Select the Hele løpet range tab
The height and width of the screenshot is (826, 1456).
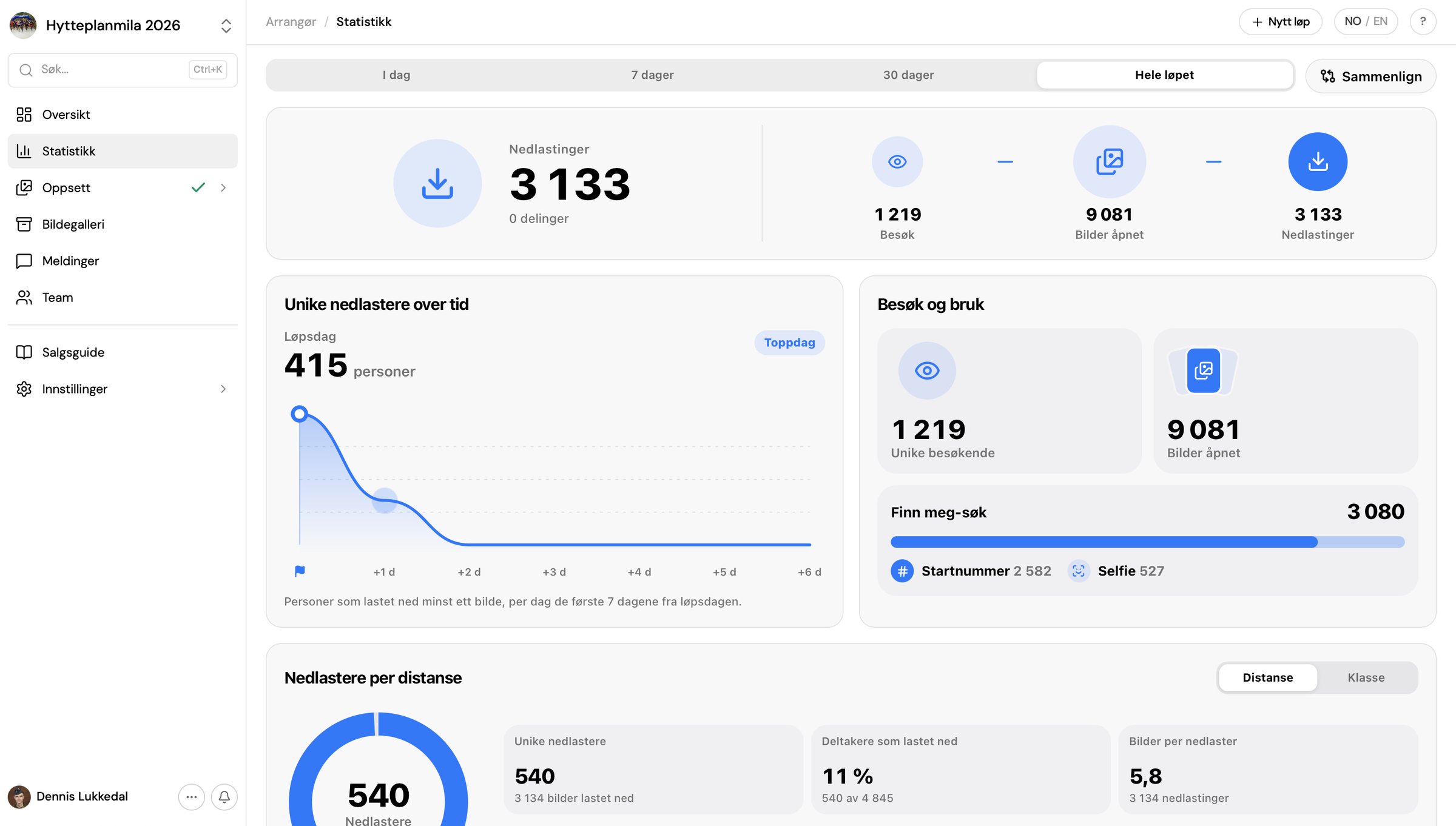tap(1164, 75)
